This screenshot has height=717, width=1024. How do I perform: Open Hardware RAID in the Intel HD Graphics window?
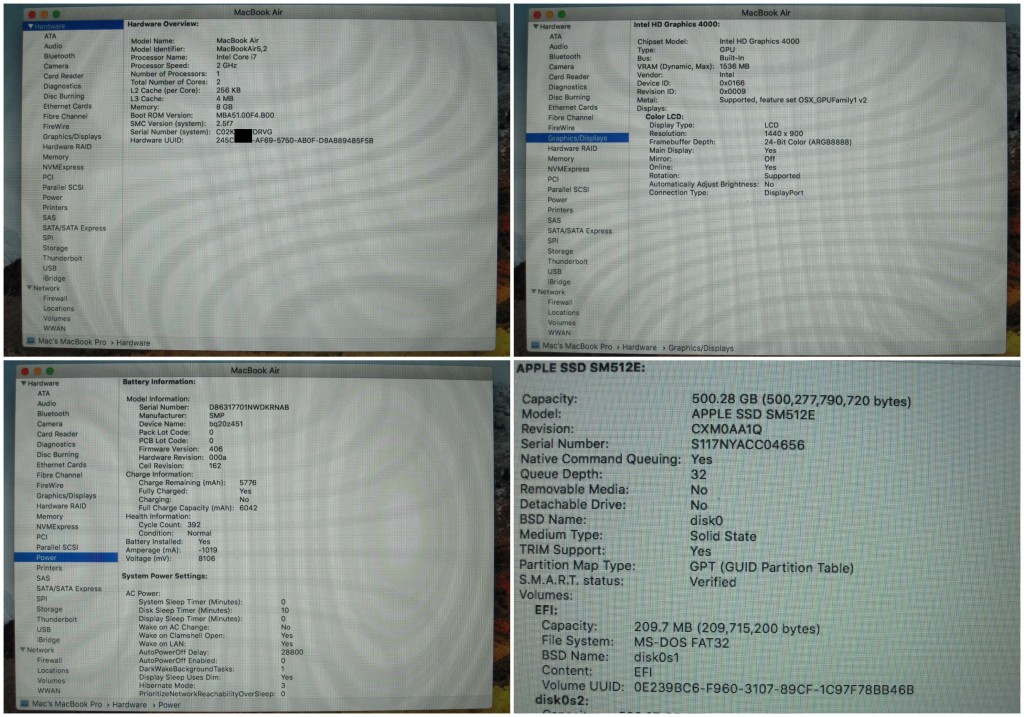(x=572, y=148)
